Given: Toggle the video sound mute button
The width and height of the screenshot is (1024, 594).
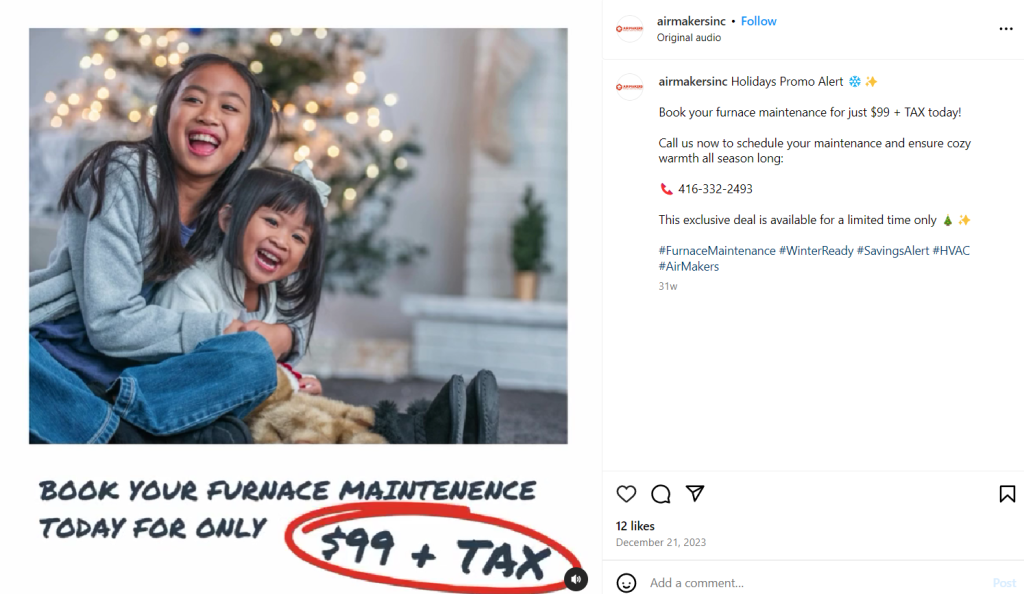Looking at the screenshot, I should [x=576, y=579].
